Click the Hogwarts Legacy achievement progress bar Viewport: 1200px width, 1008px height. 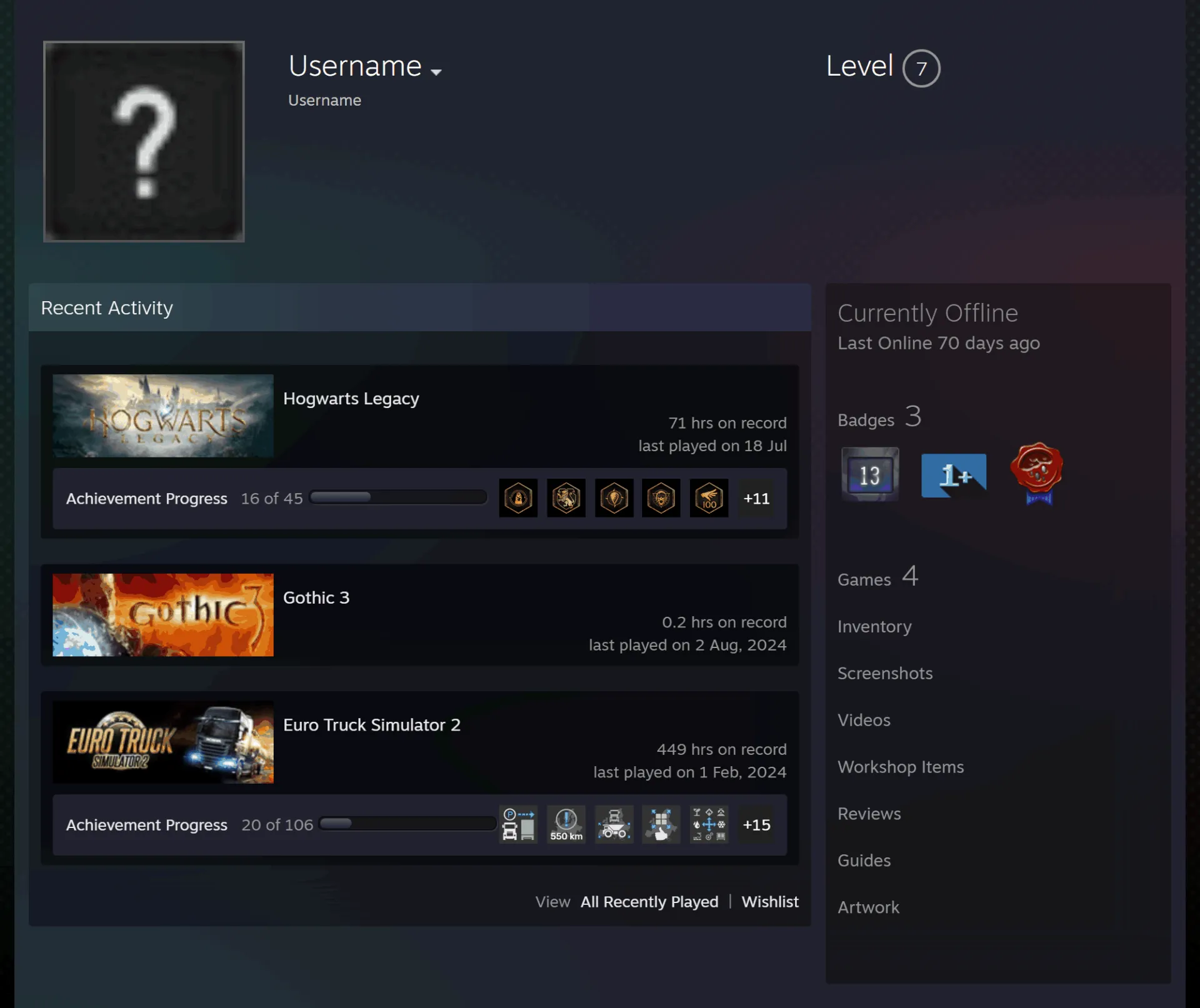[x=399, y=497]
